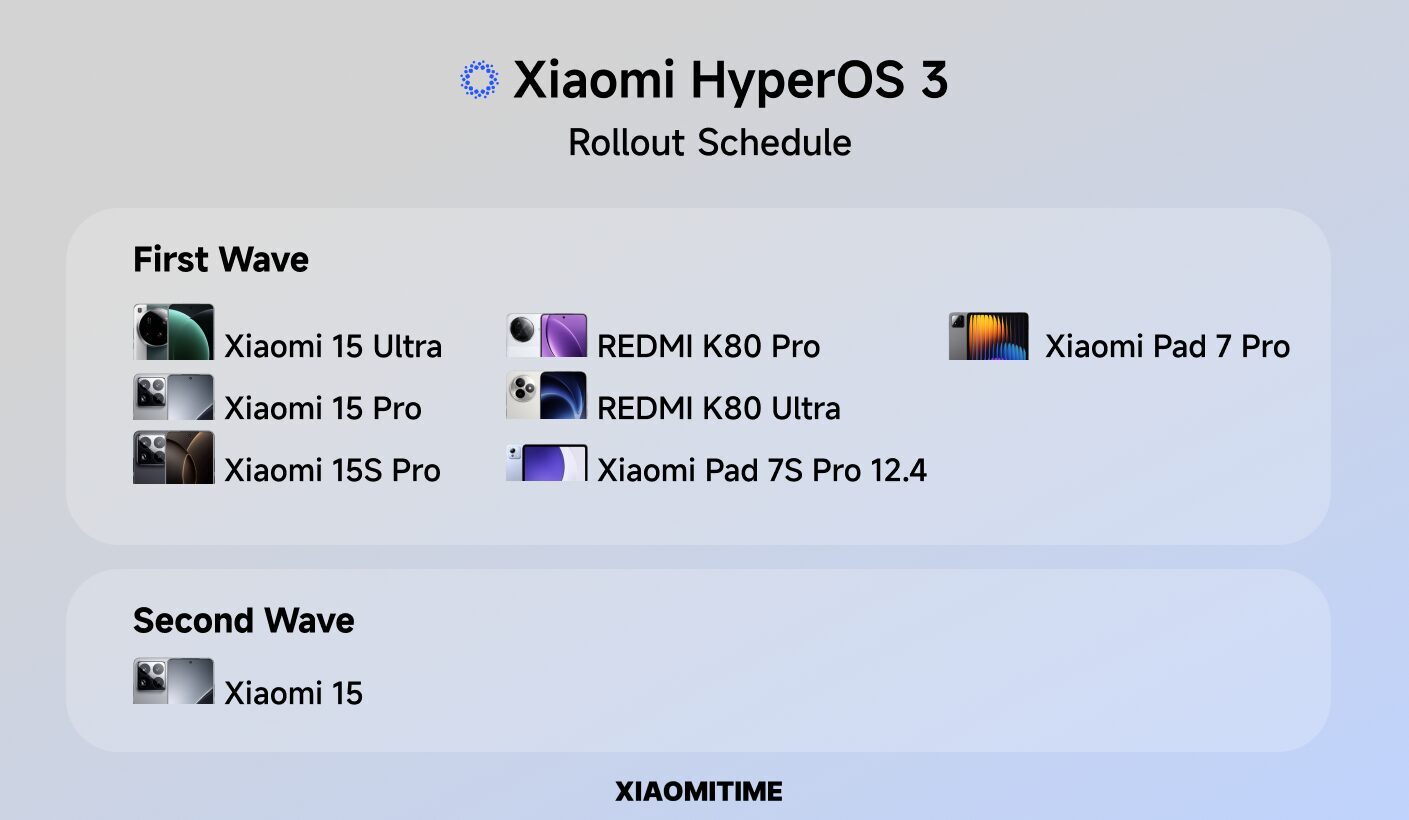
Task: Click the Second Wave Xiaomi 15 phone image
Action: point(173,681)
